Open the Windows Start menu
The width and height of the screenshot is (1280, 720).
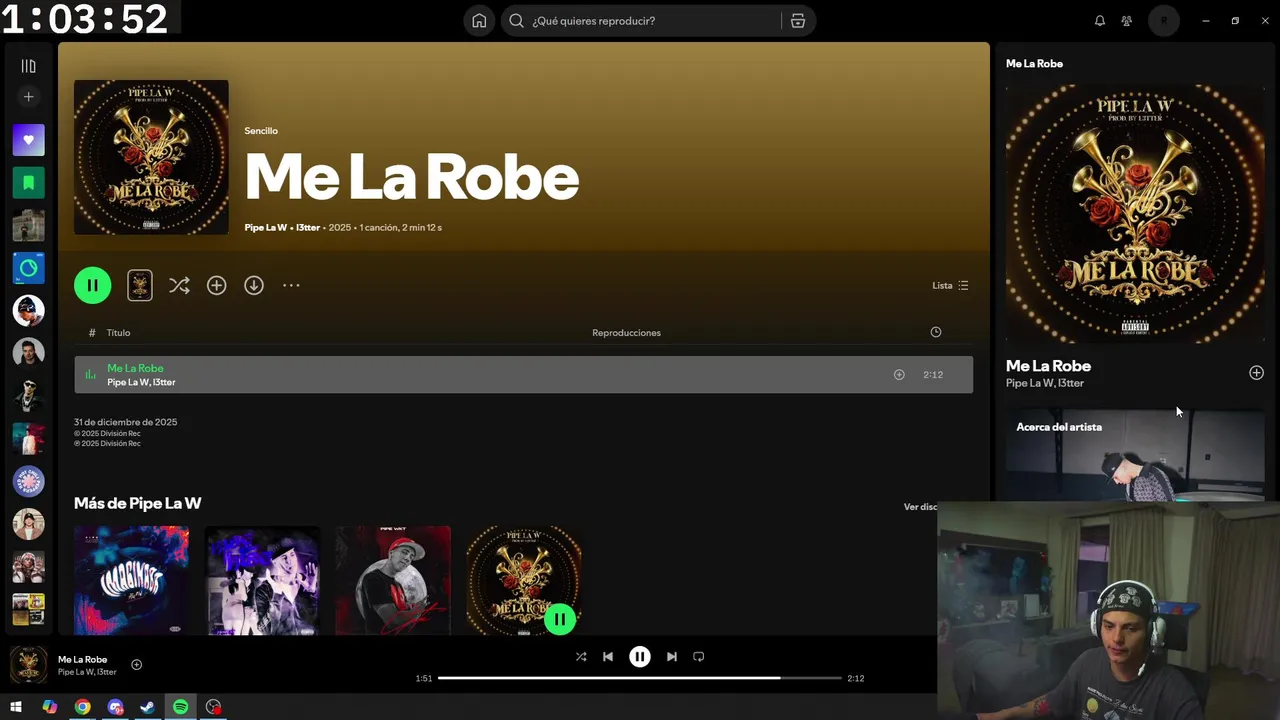point(16,707)
